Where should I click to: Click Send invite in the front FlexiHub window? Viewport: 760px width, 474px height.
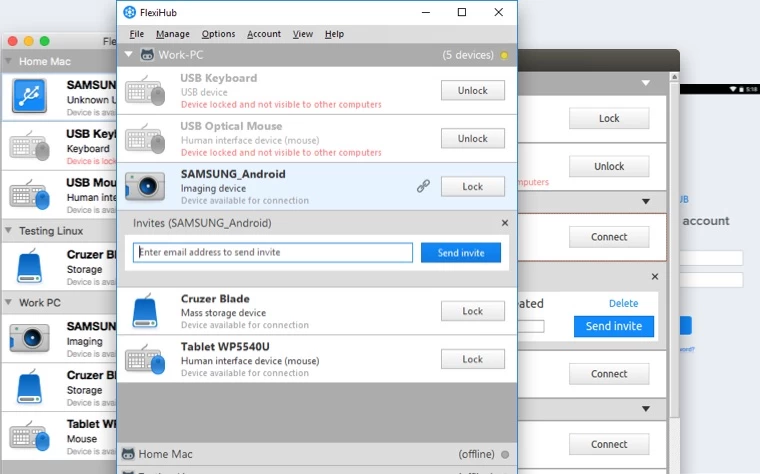[x=460, y=253]
